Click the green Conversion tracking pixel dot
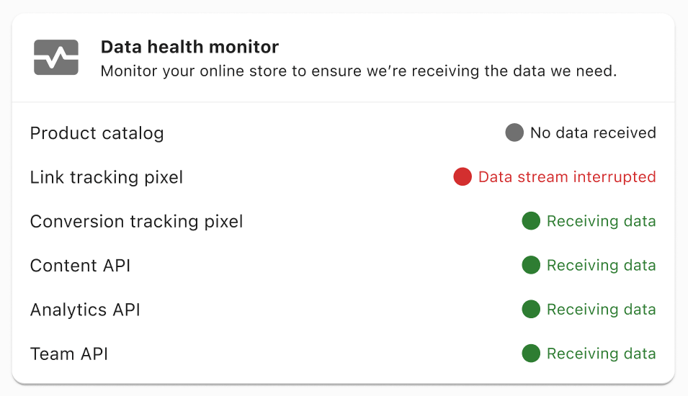Image resolution: width=688 pixels, height=396 pixels. pos(531,221)
